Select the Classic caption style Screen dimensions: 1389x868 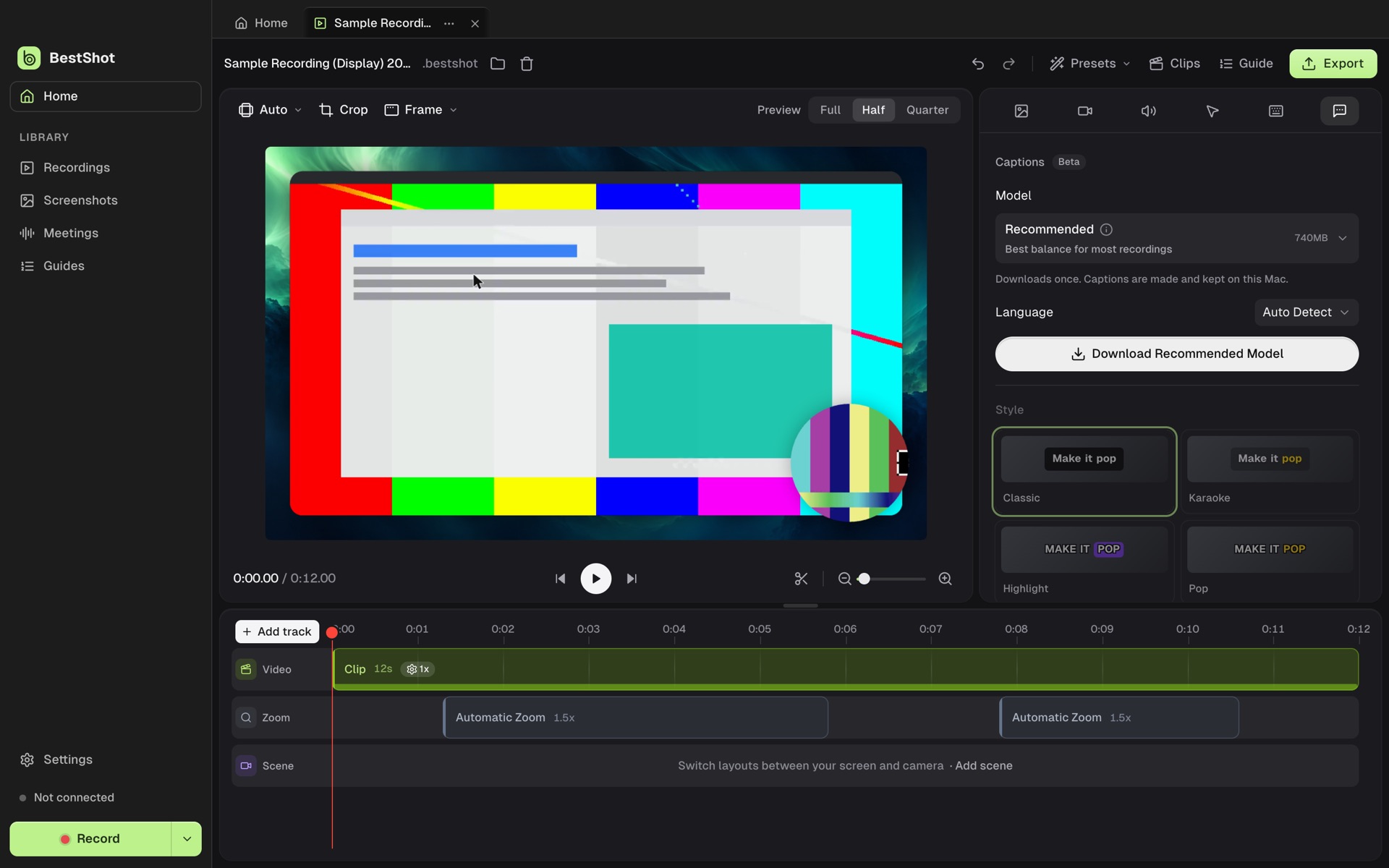[x=1084, y=472]
